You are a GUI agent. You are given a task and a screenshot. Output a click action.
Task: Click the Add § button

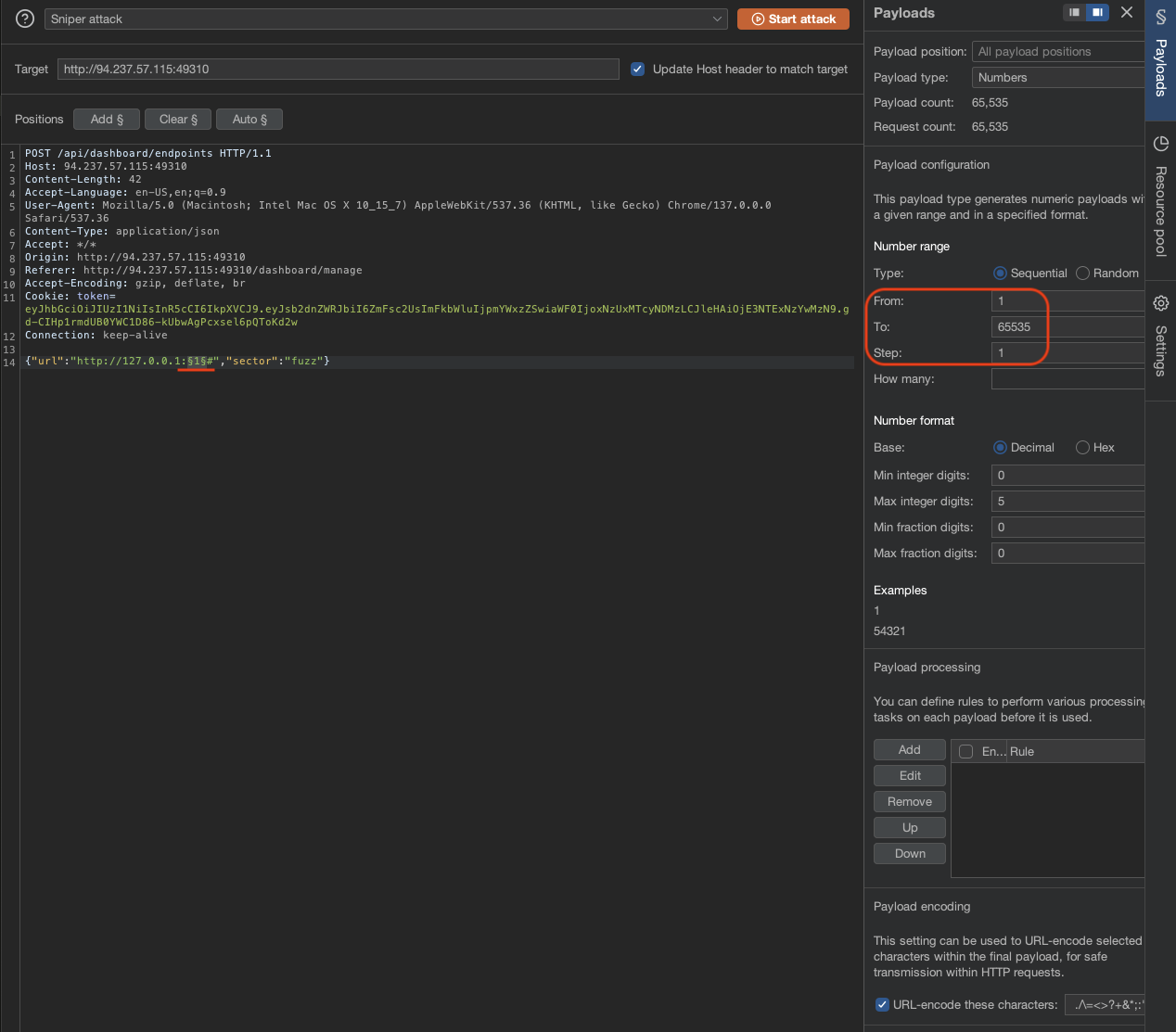click(x=107, y=120)
